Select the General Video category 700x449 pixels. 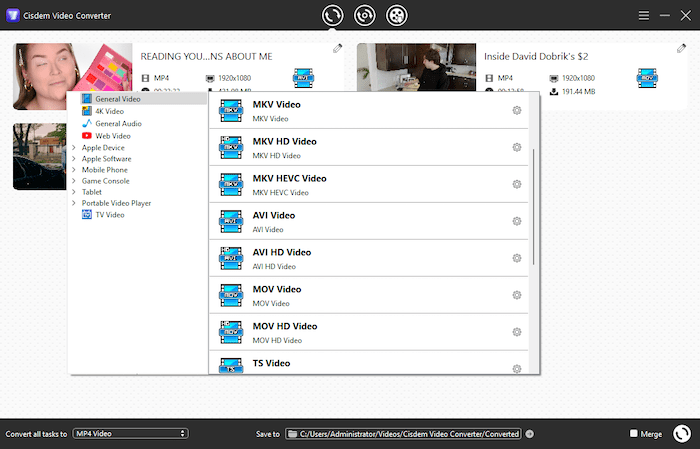(x=143, y=99)
